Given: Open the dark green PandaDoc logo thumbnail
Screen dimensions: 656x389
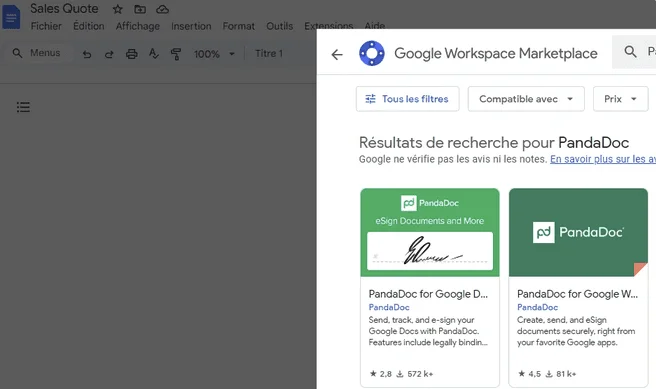Looking at the screenshot, I should click(578, 233).
